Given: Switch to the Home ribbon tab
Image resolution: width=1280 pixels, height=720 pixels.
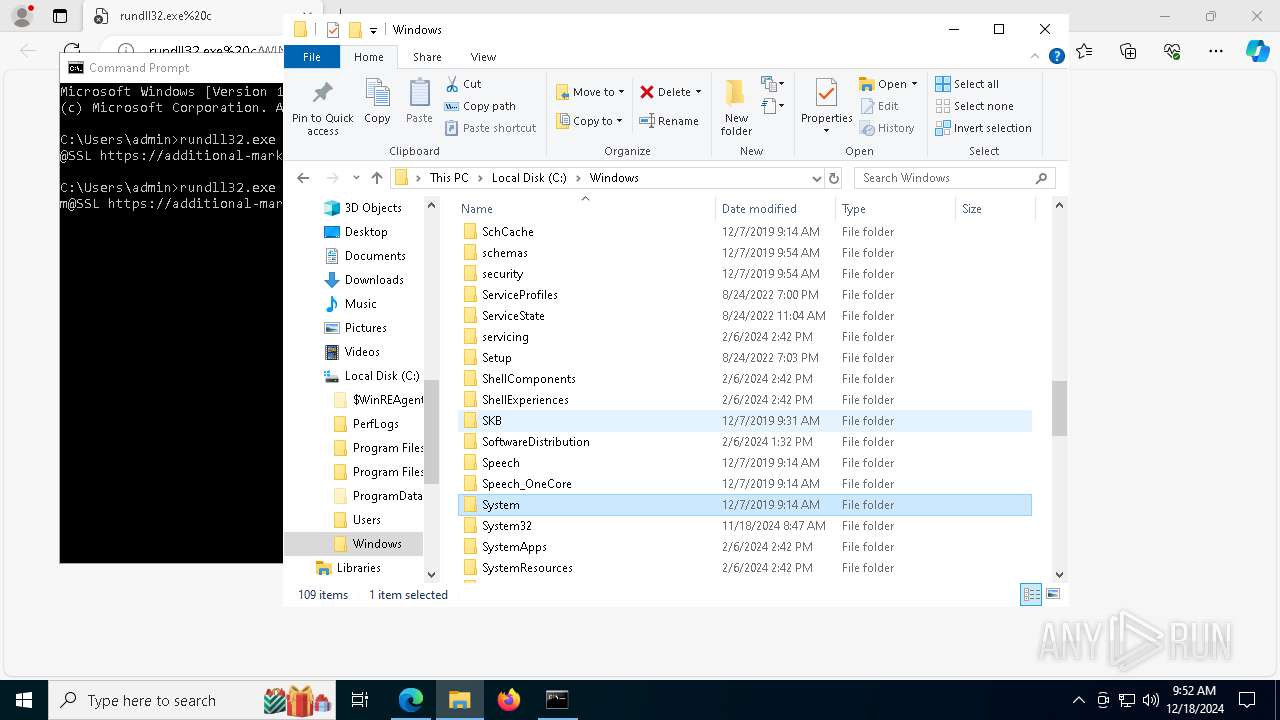Looking at the screenshot, I should point(368,57).
